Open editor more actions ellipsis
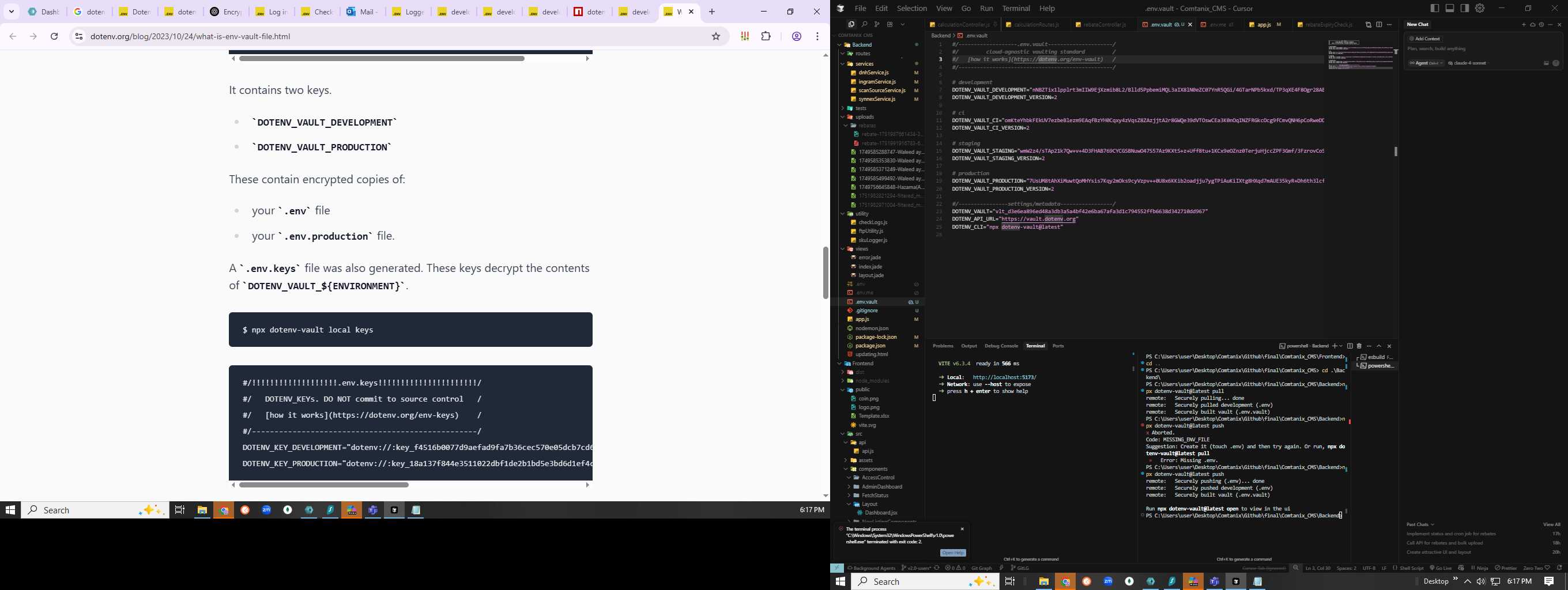 (1390, 24)
